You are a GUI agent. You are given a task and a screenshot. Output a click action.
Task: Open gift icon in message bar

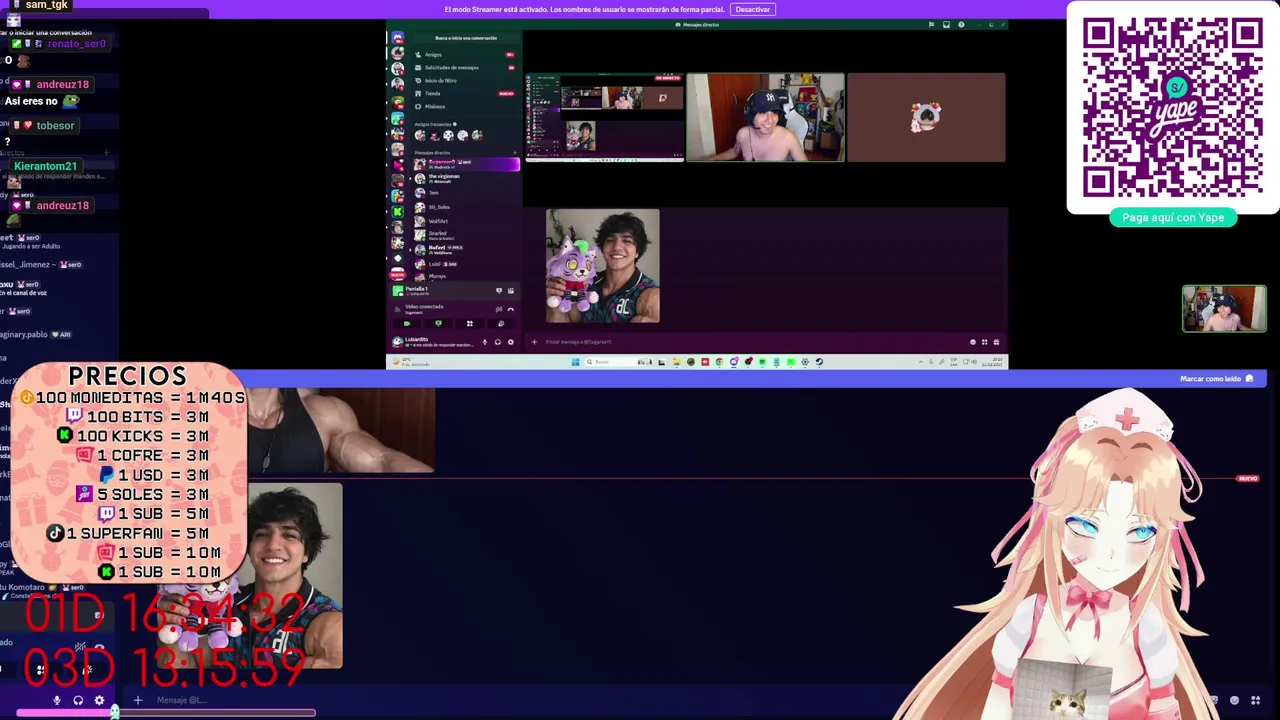(x=996, y=342)
